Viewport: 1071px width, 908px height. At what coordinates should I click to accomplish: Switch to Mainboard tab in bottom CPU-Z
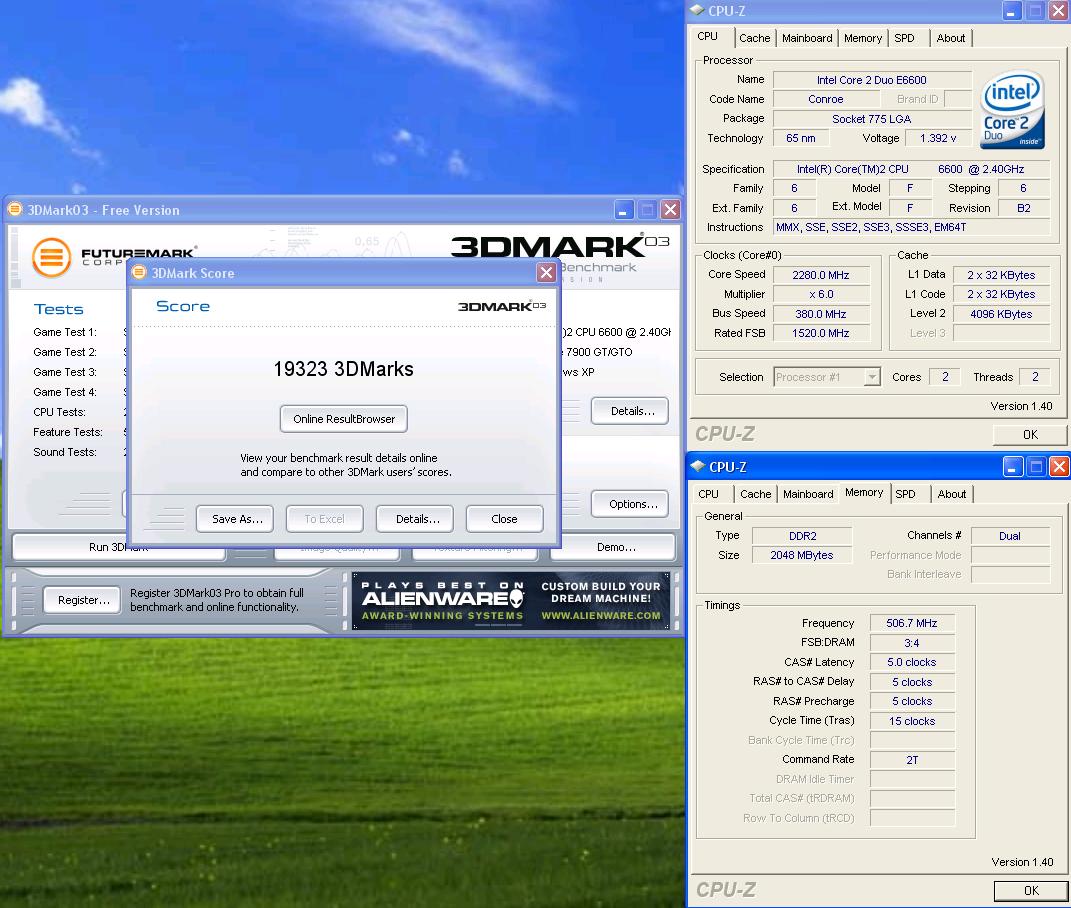pyautogui.click(x=808, y=494)
